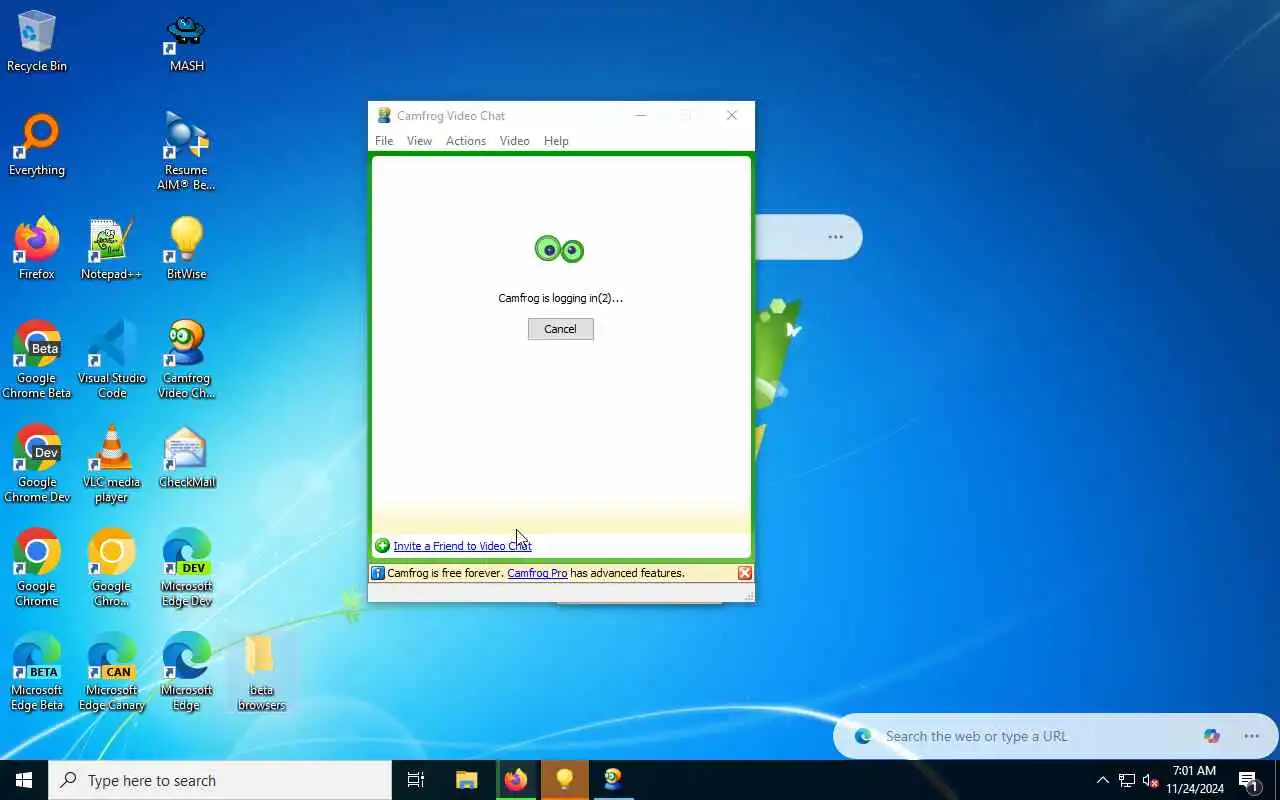Click the muted volume tray icon

click(x=1150, y=780)
